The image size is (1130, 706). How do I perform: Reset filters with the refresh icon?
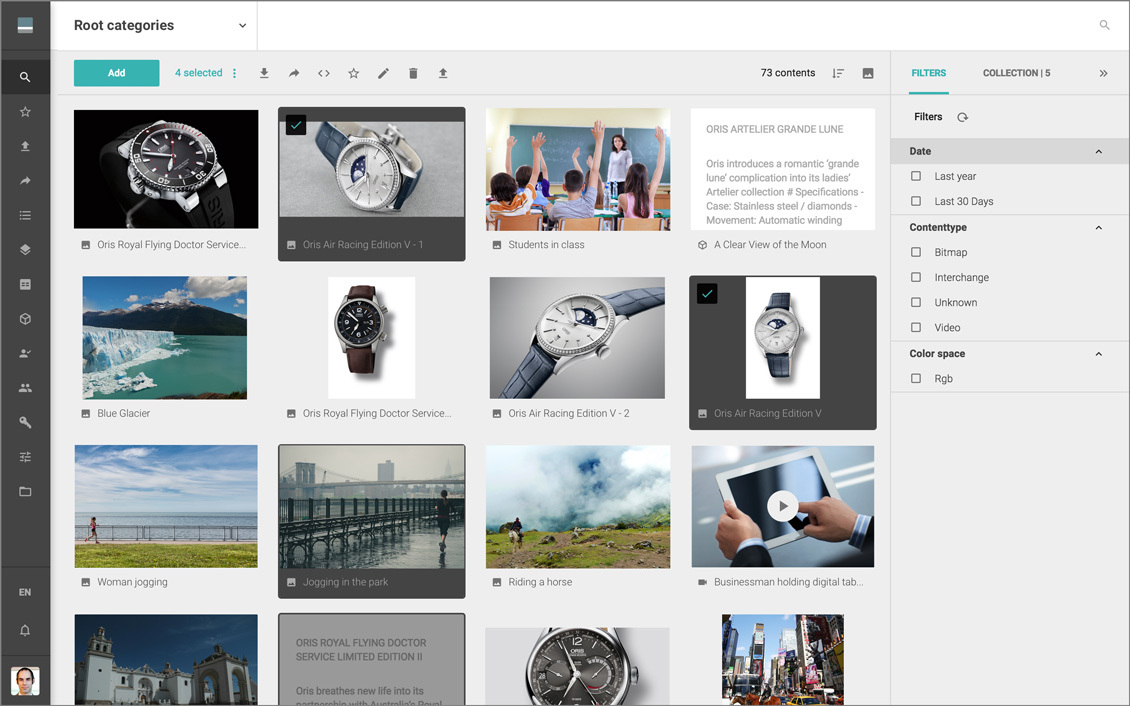click(x=963, y=117)
